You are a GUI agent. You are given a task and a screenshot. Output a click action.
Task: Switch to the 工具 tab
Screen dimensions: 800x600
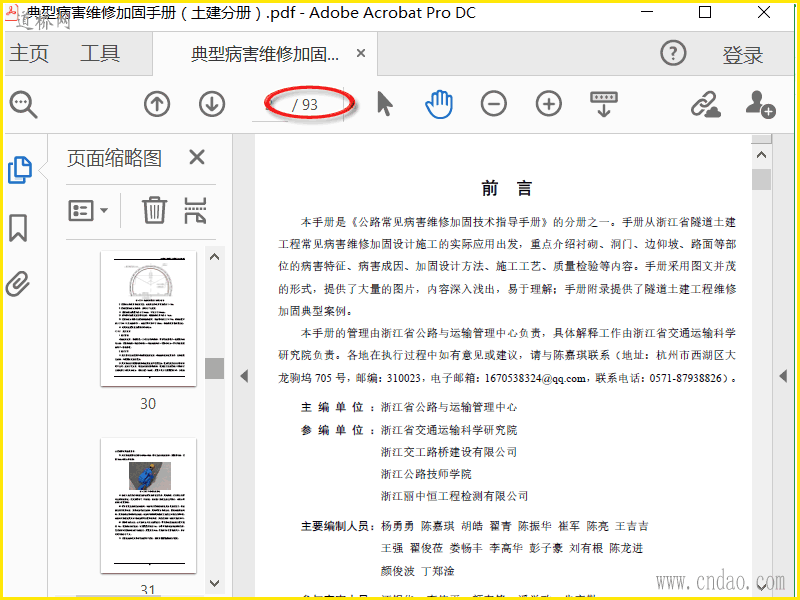pyautogui.click(x=100, y=54)
